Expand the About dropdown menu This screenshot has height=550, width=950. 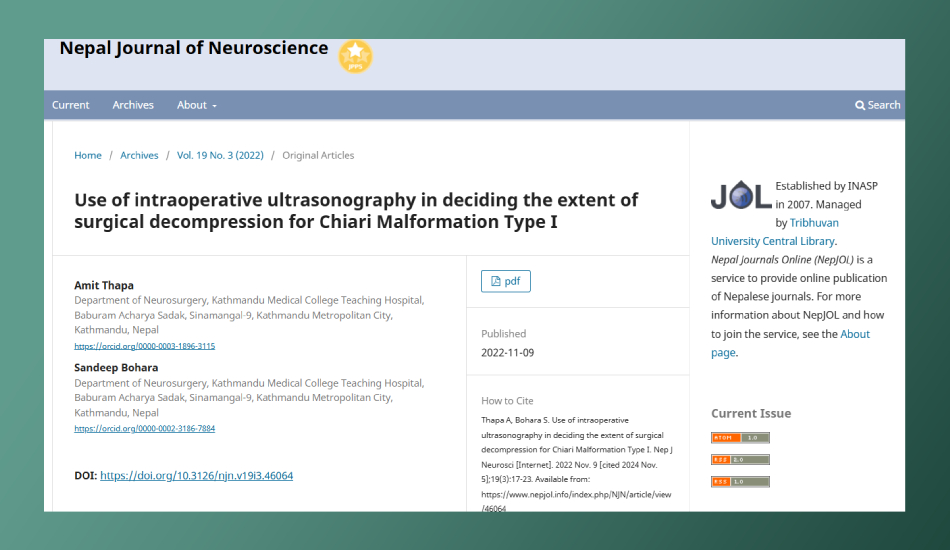click(196, 105)
